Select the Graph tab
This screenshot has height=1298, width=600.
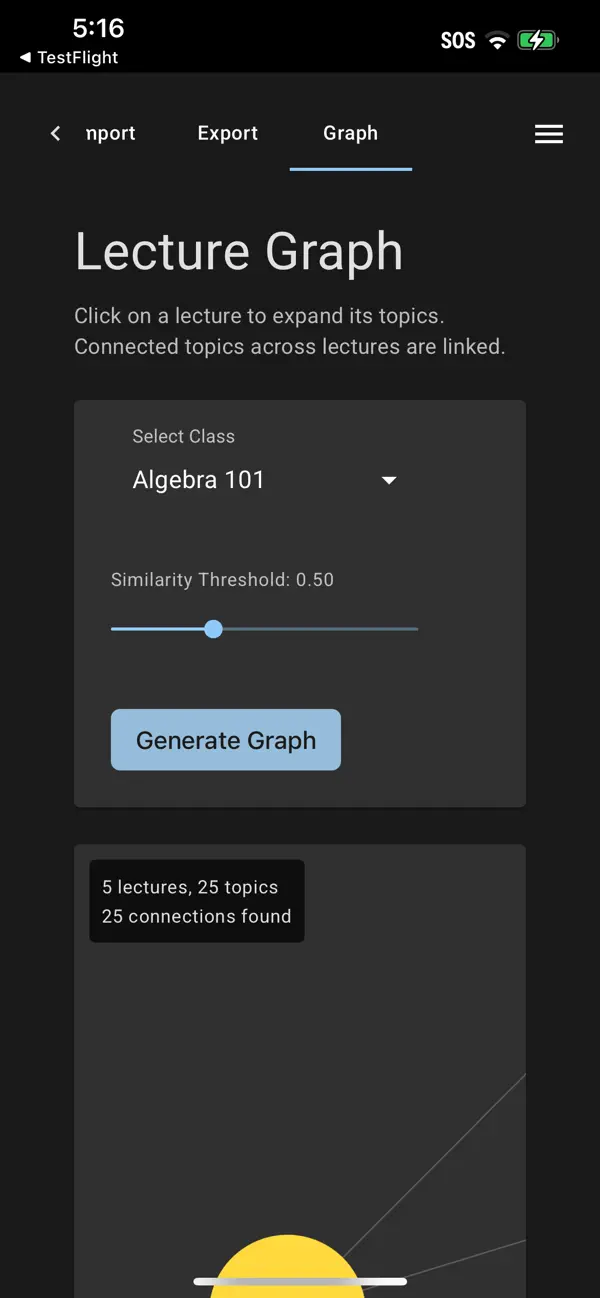click(x=350, y=133)
